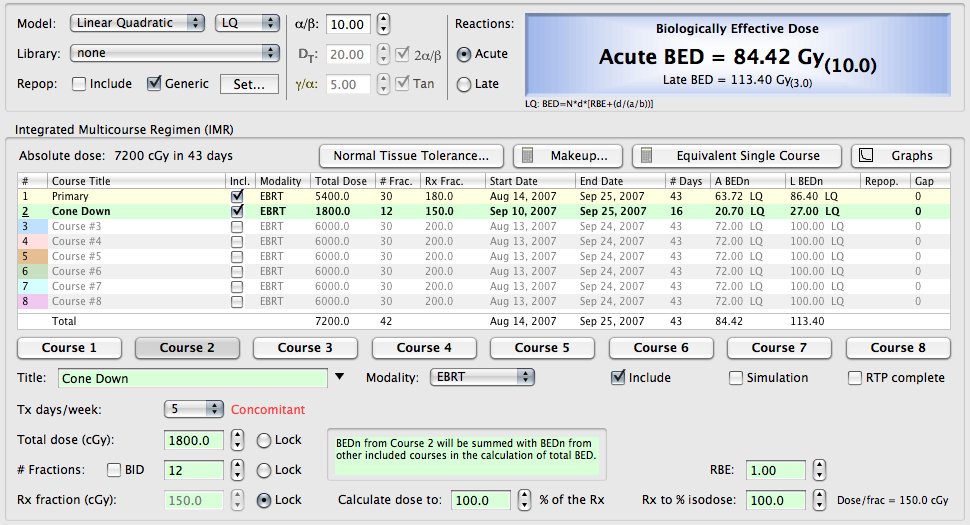Viewport: 970px width, 525px height.
Task: Select the Late reactions radio button
Action: pos(464,85)
